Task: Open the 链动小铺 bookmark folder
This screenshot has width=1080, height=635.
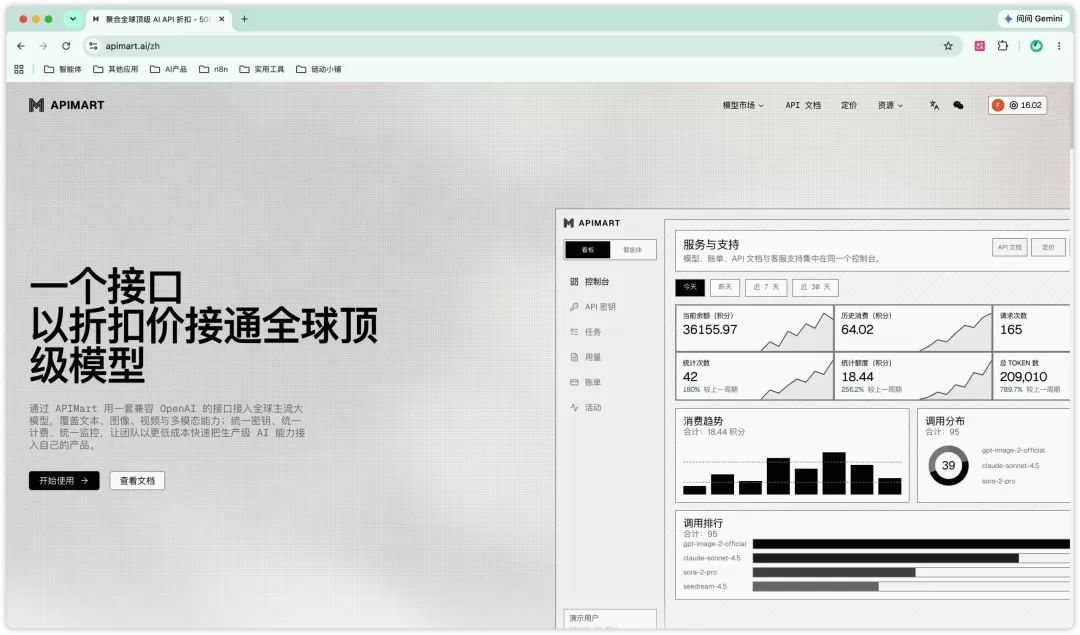Action: (319, 69)
